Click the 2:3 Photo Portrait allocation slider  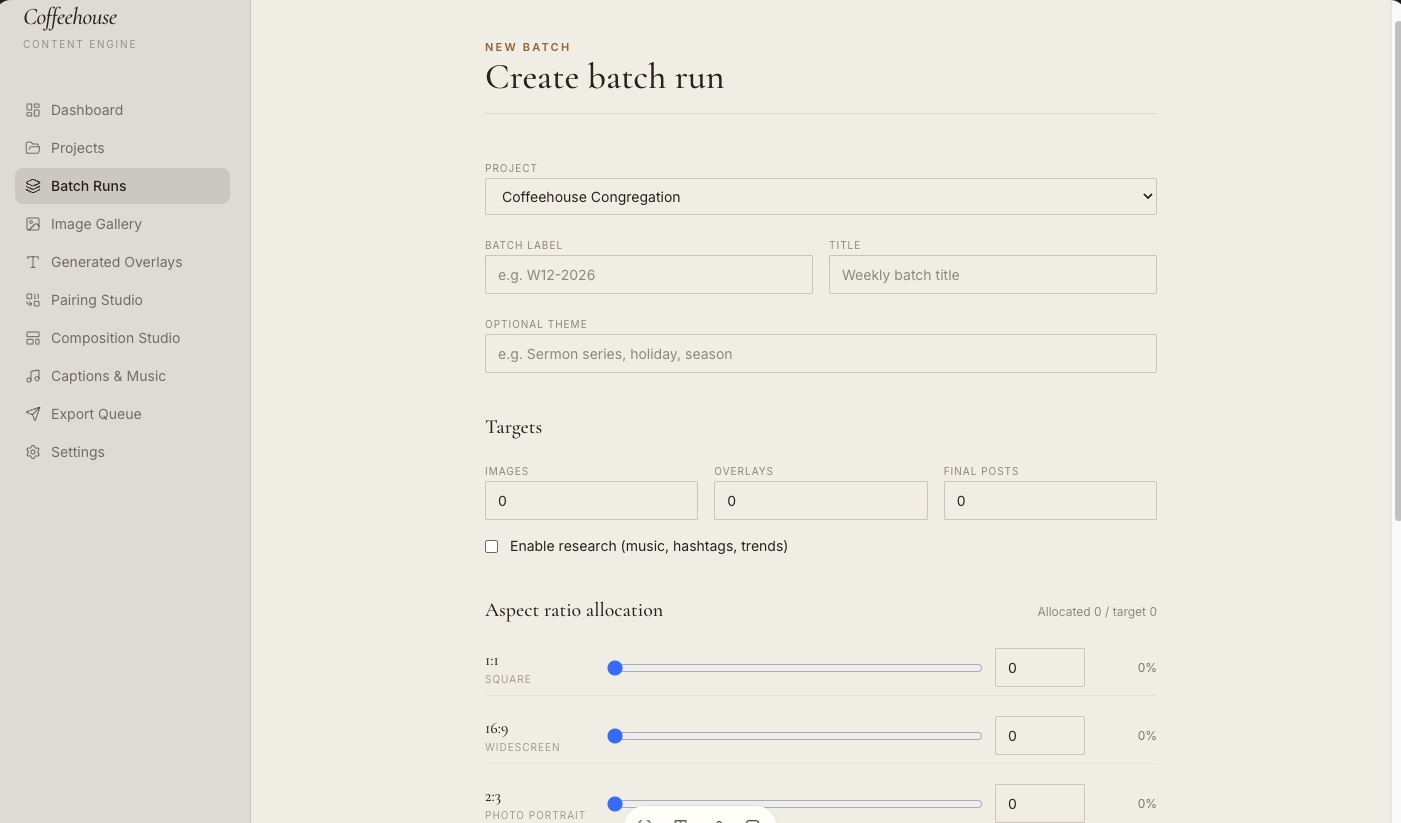795,804
